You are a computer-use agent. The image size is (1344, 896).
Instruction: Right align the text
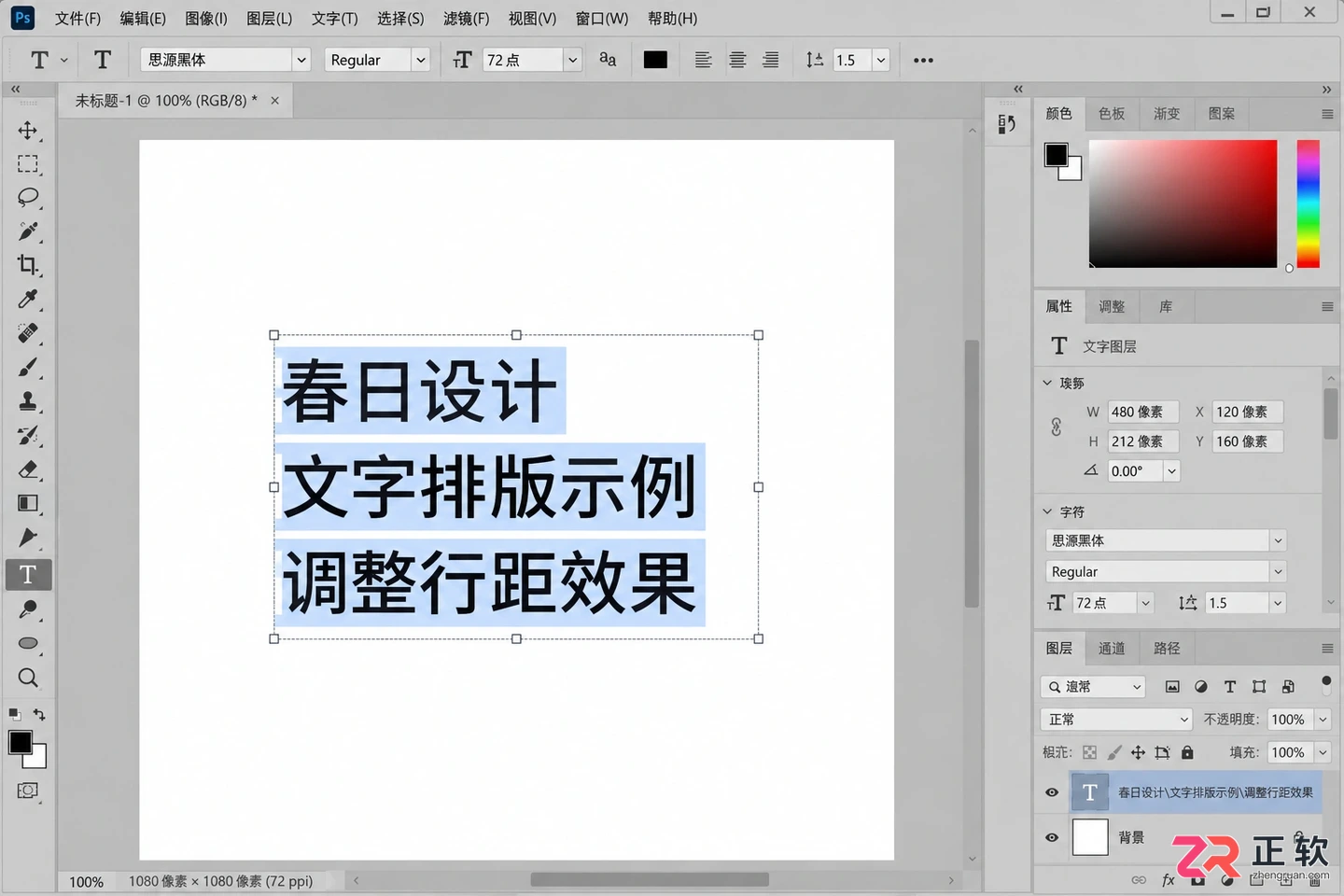[771, 60]
